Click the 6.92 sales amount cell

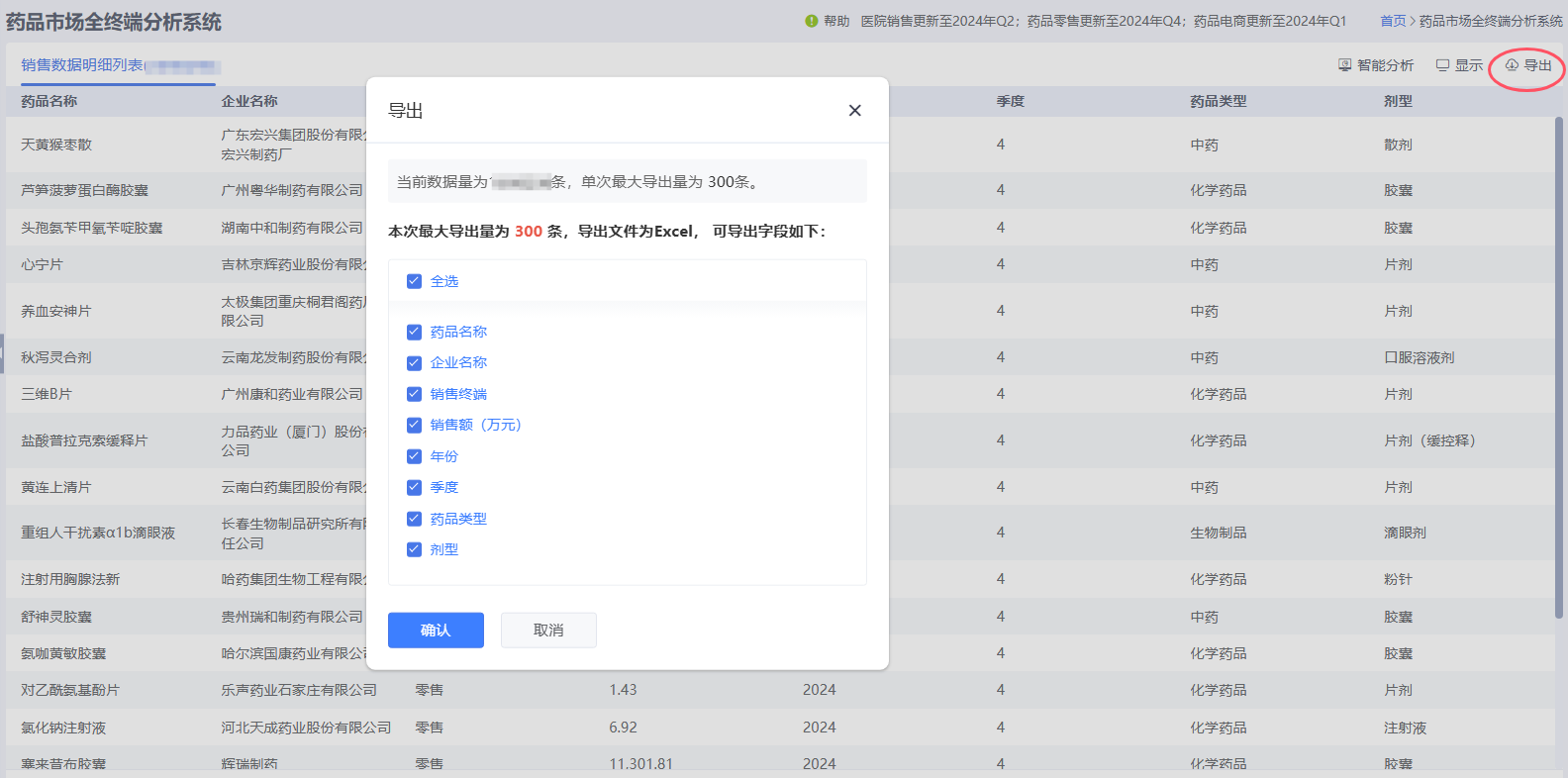(x=623, y=728)
